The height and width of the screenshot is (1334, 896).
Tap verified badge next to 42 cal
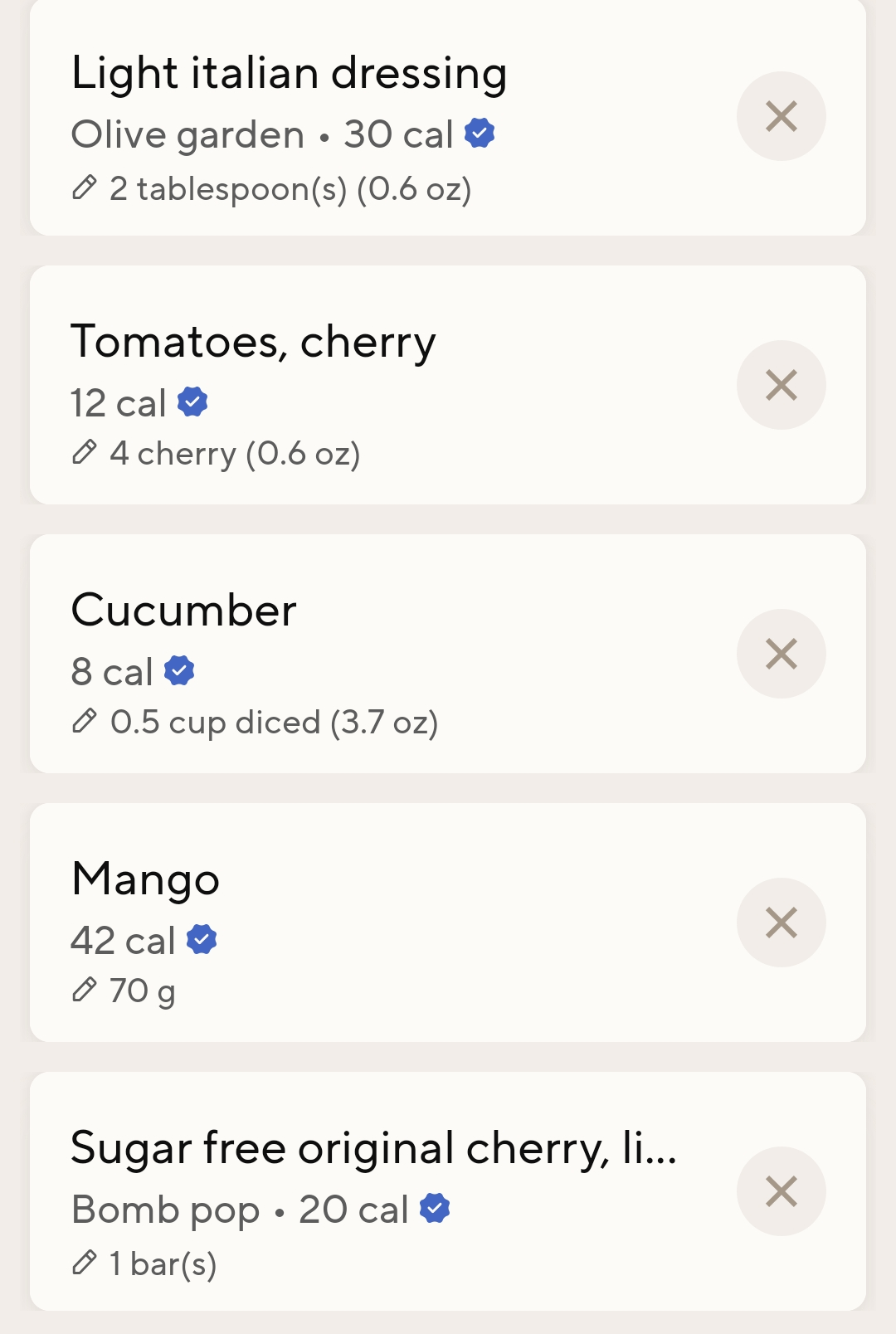tap(202, 939)
